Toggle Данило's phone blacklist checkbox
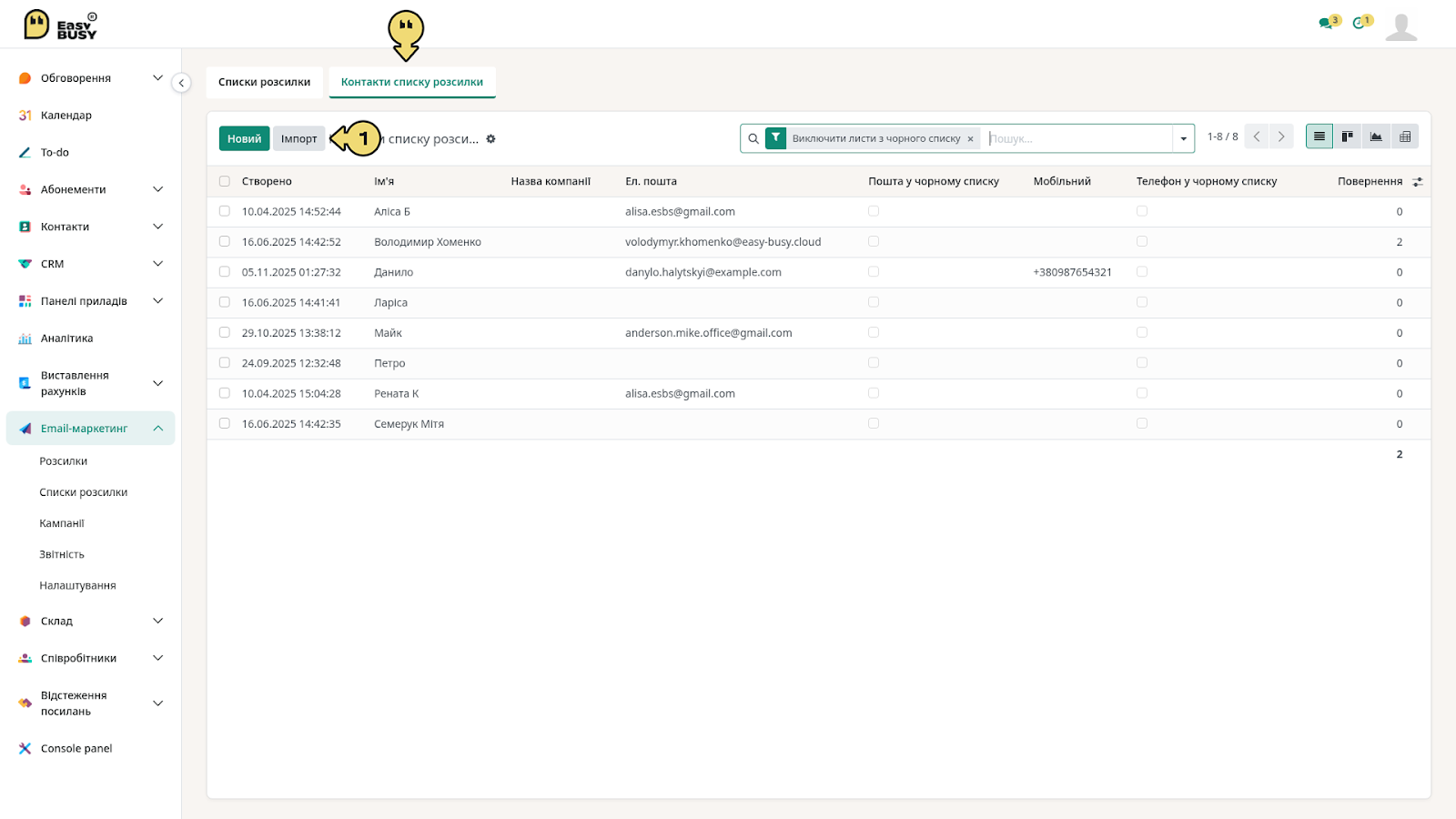Viewport: 1456px width, 819px height. (x=1142, y=271)
